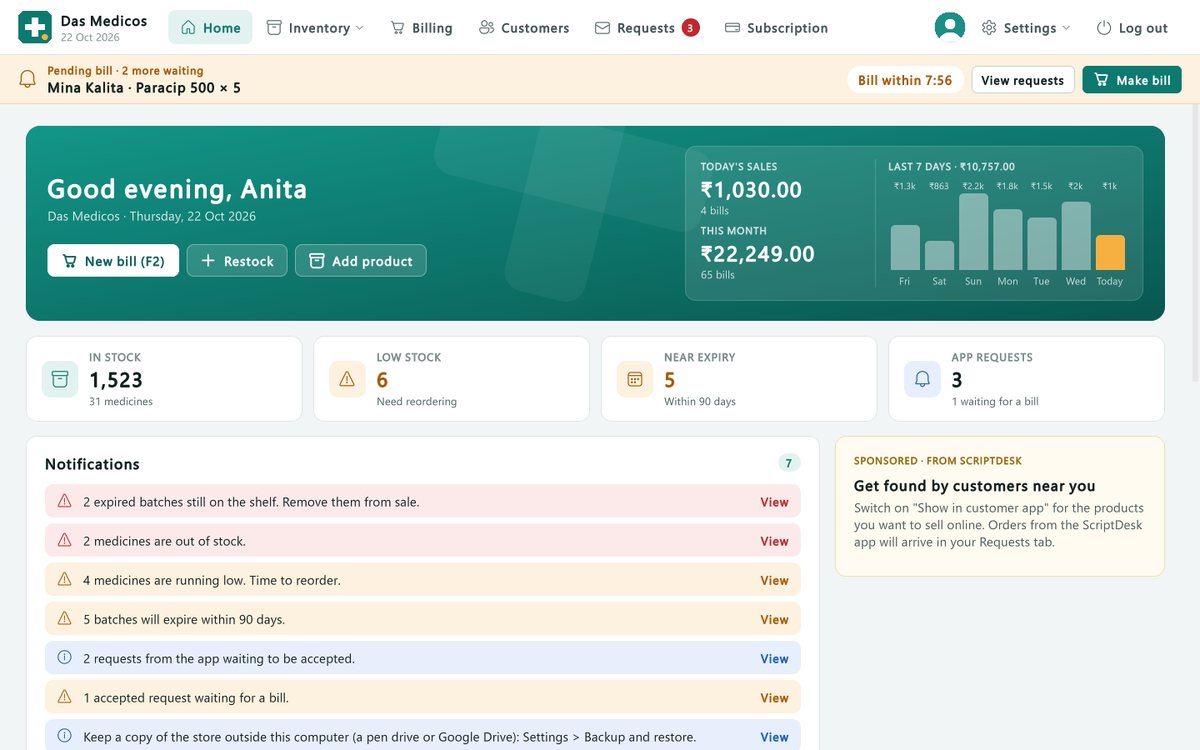
Task: Click the Add product button
Action: click(x=361, y=261)
